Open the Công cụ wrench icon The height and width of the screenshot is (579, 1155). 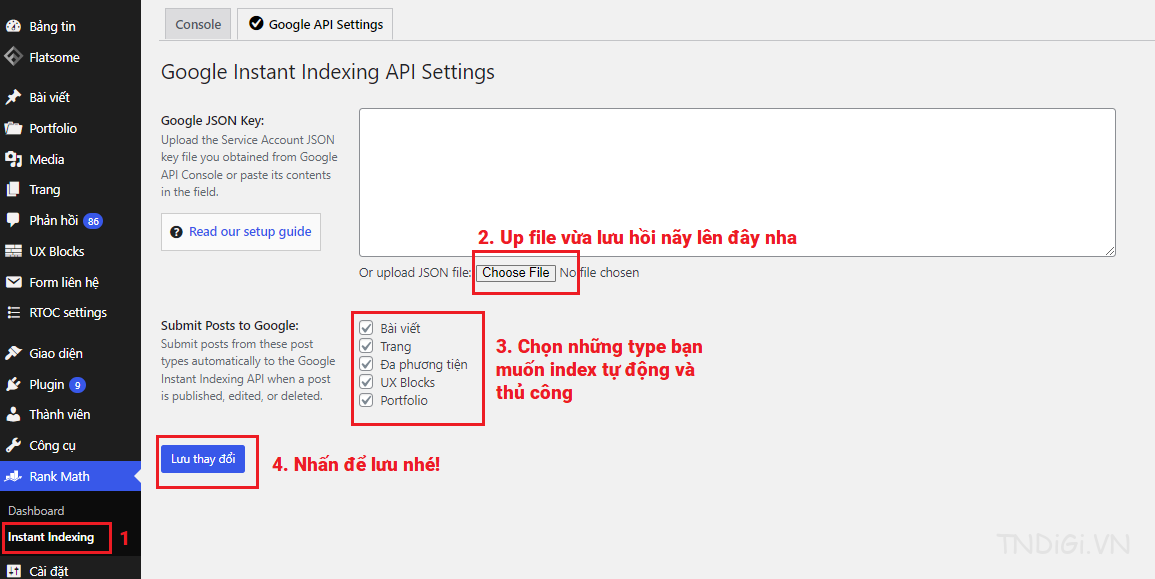13,445
